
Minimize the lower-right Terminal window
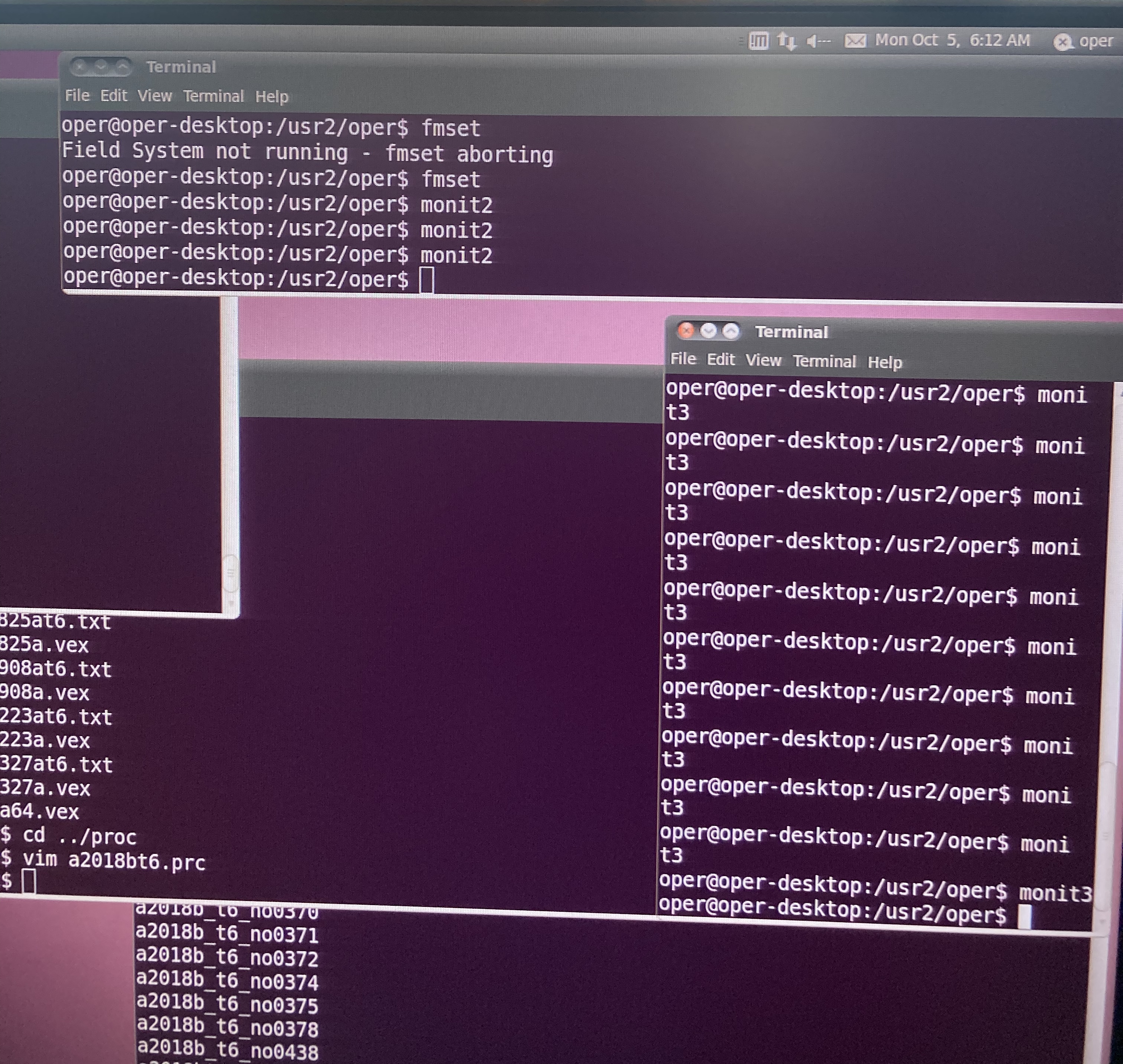pyautogui.click(x=708, y=331)
